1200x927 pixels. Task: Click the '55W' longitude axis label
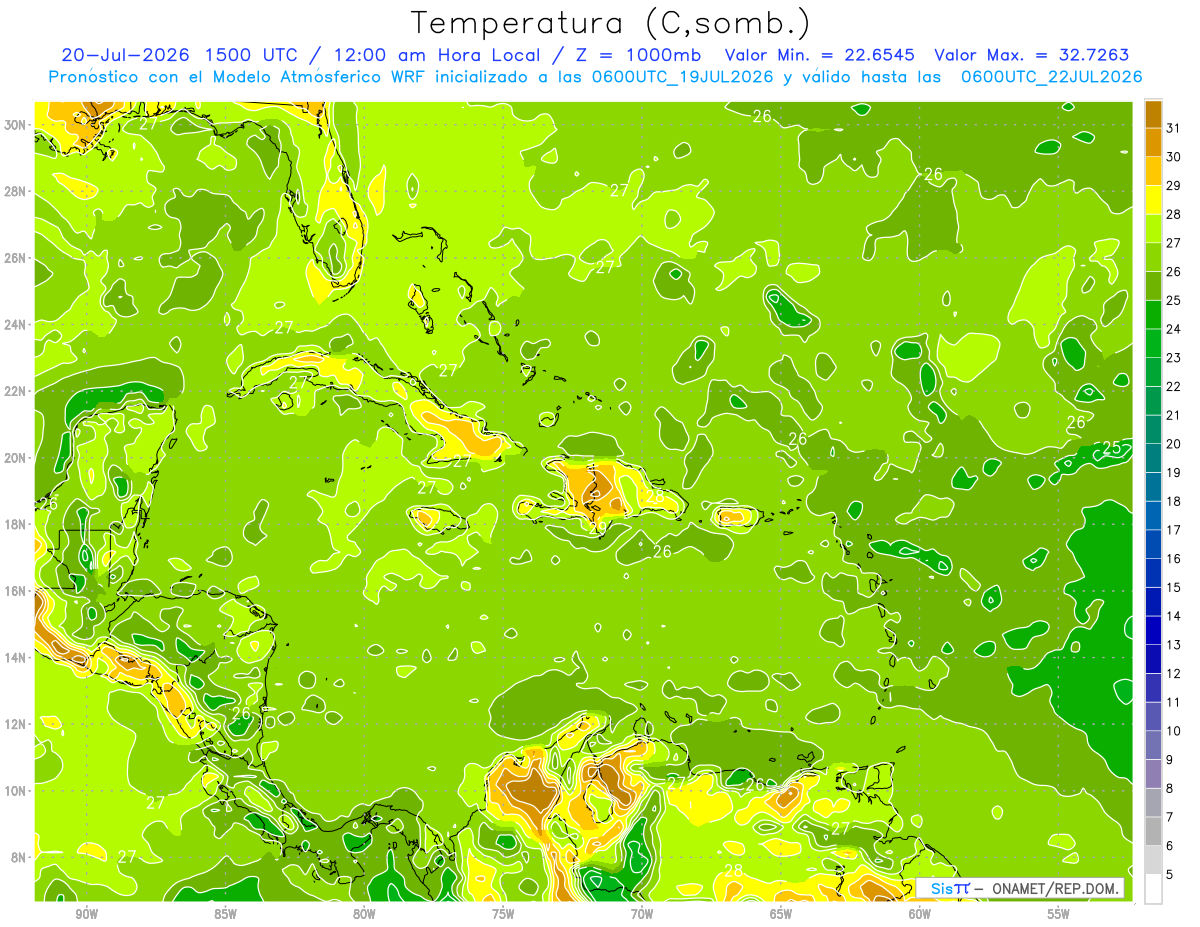point(1059,914)
